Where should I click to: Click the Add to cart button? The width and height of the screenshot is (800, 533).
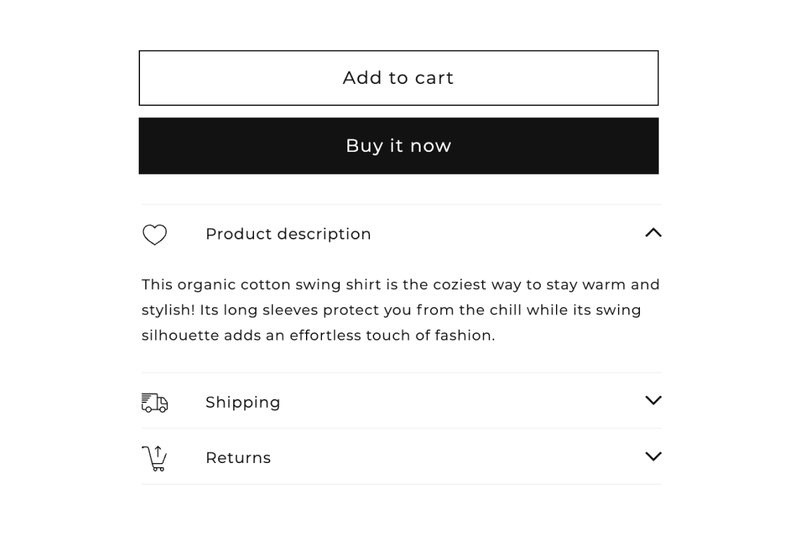coord(398,78)
